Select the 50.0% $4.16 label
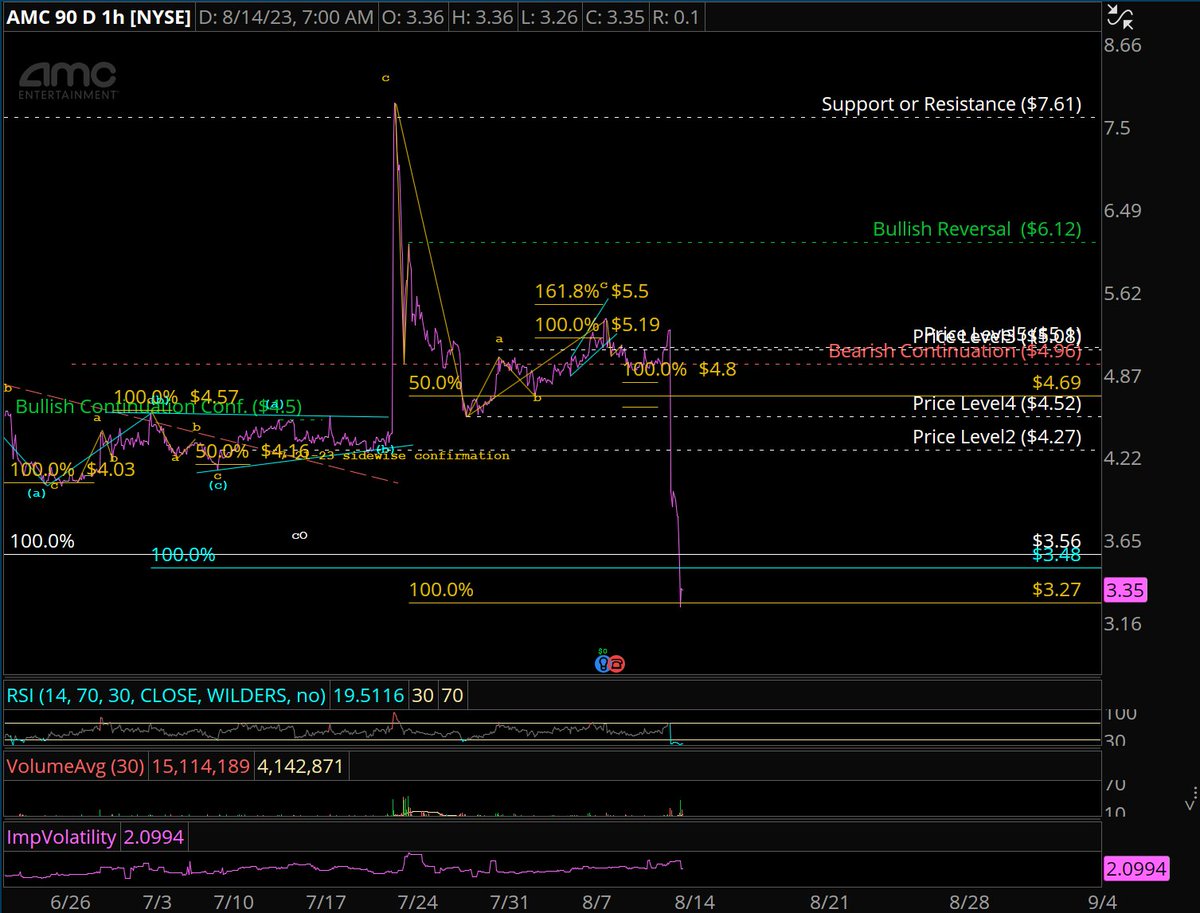1200x913 pixels. coord(252,452)
